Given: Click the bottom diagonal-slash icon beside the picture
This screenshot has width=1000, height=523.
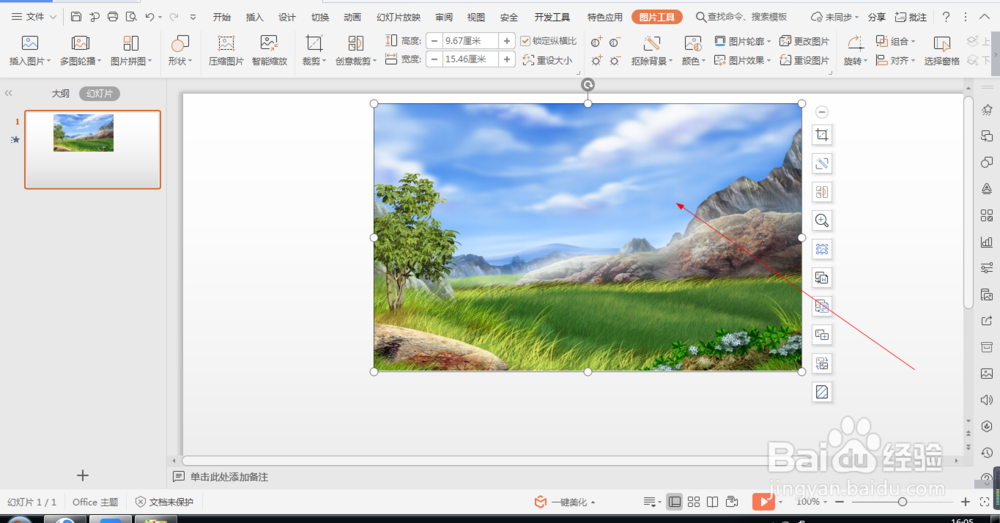Looking at the screenshot, I should pyautogui.click(x=821, y=392).
